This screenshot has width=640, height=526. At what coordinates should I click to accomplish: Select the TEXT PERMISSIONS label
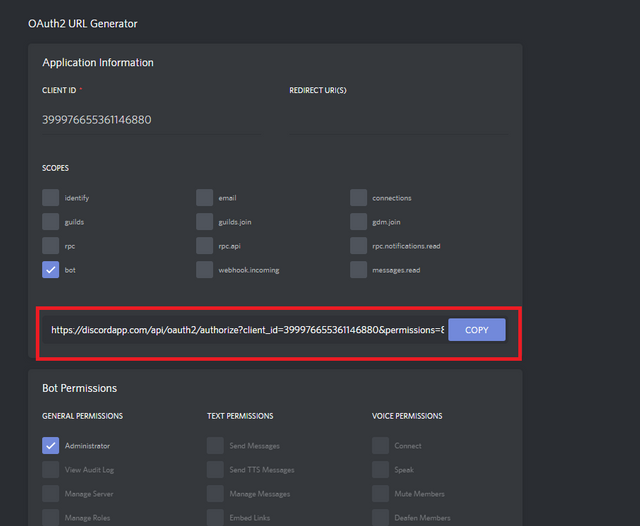coord(240,416)
